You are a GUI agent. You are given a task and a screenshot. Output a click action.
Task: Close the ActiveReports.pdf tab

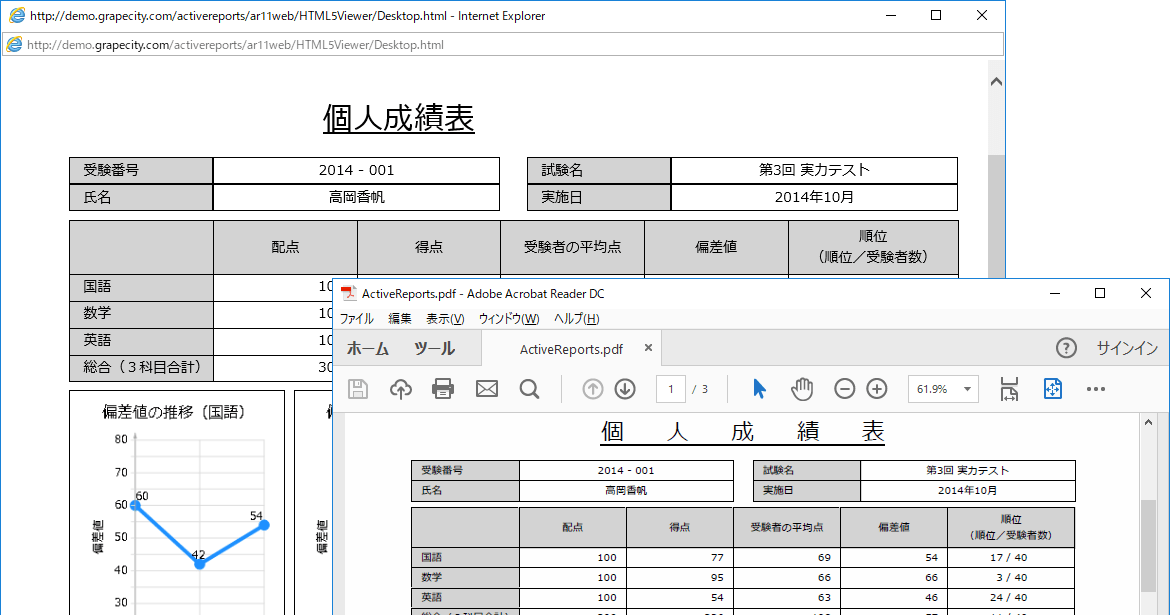[648, 348]
